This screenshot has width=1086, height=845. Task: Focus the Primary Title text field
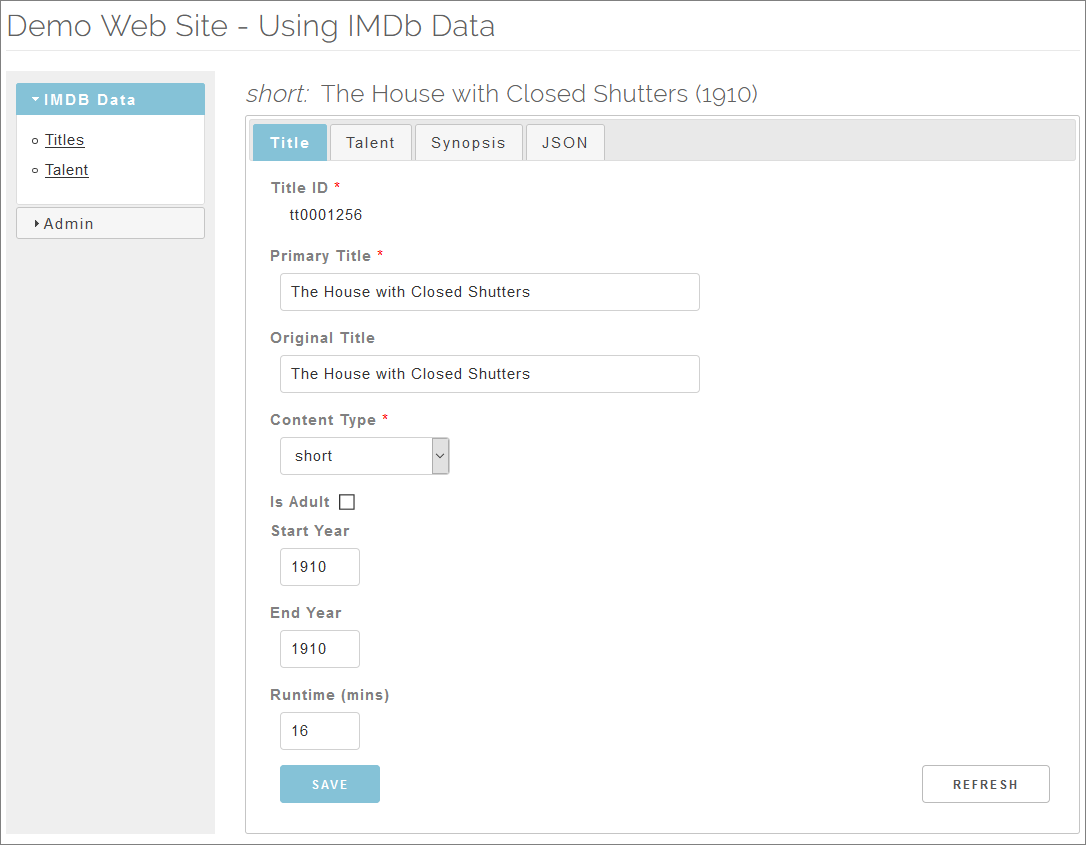click(489, 292)
